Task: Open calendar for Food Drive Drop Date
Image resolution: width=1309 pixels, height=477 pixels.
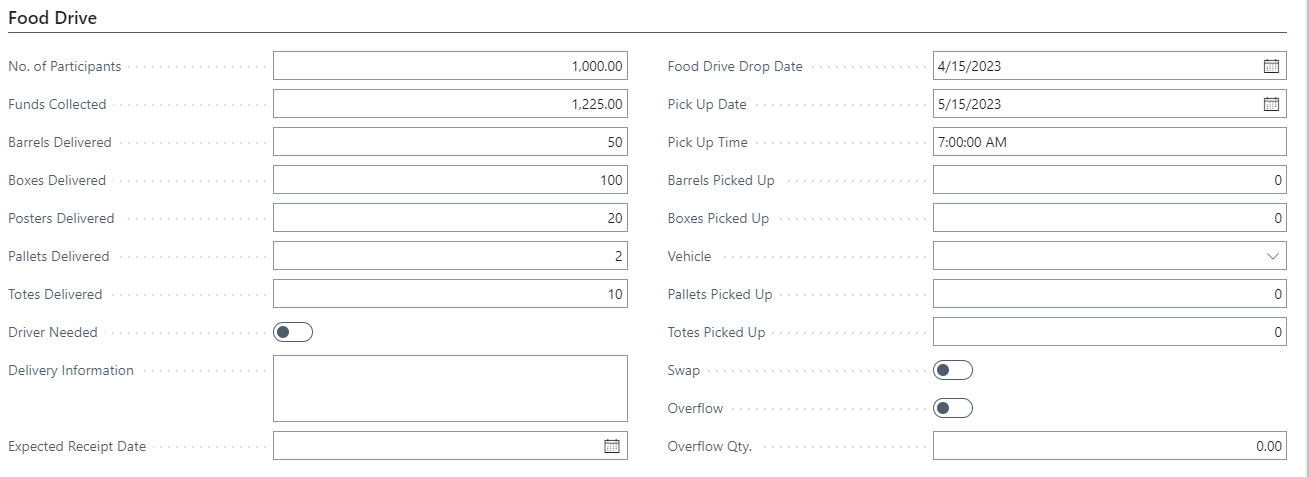Action: pyautogui.click(x=1271, y=66)
